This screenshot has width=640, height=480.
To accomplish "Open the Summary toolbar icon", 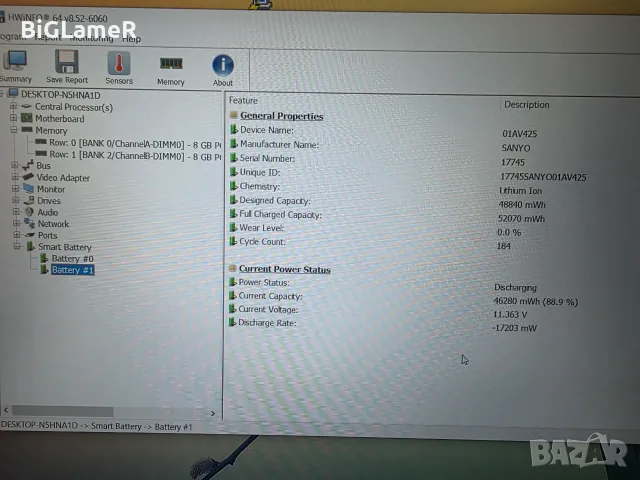I will point(15,66).
